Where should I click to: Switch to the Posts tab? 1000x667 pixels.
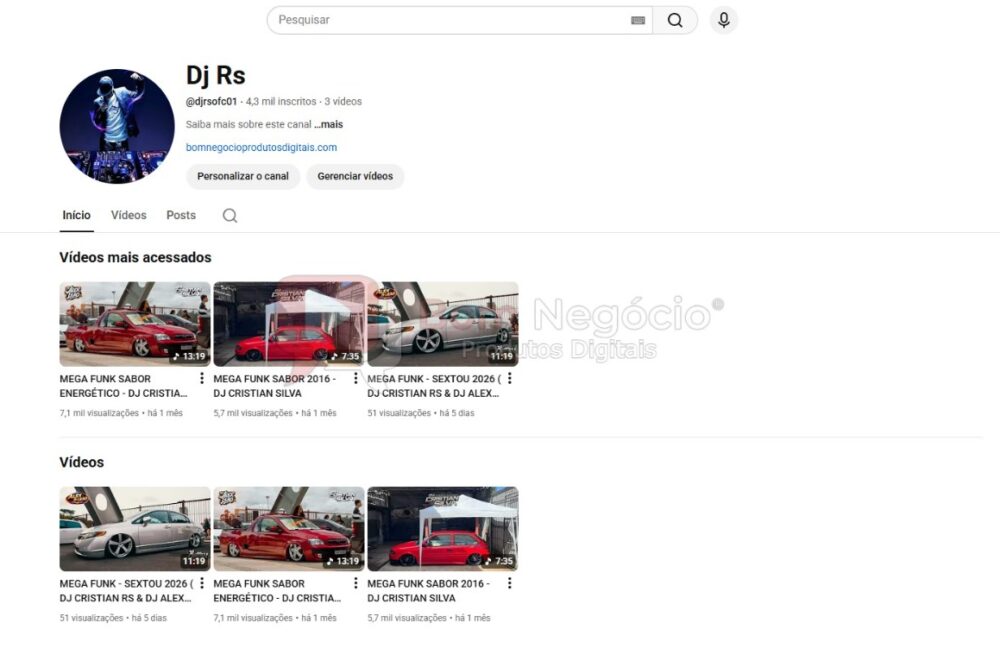click(181, 216)
